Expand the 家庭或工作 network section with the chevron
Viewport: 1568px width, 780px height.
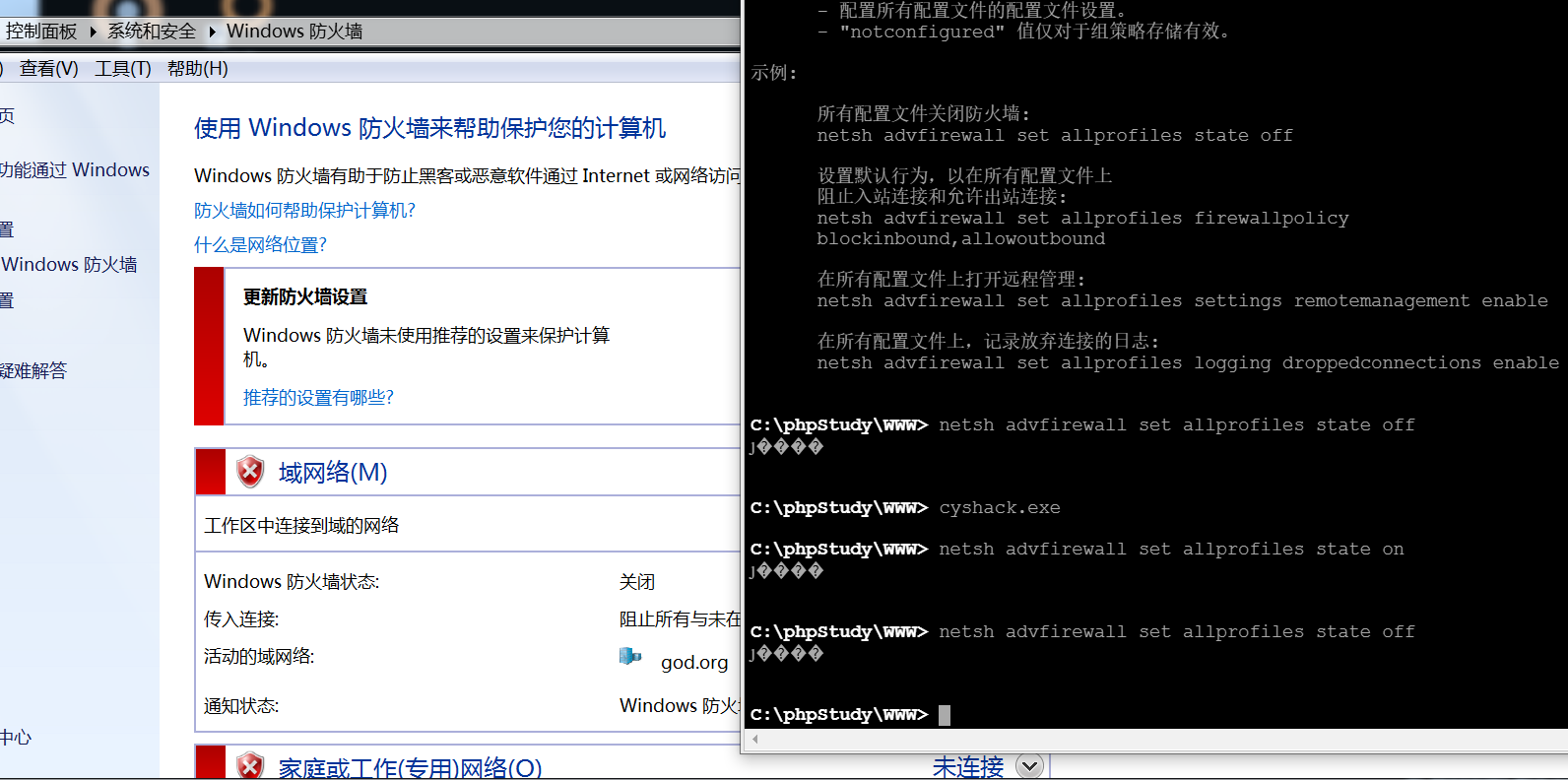point(1029,766)
